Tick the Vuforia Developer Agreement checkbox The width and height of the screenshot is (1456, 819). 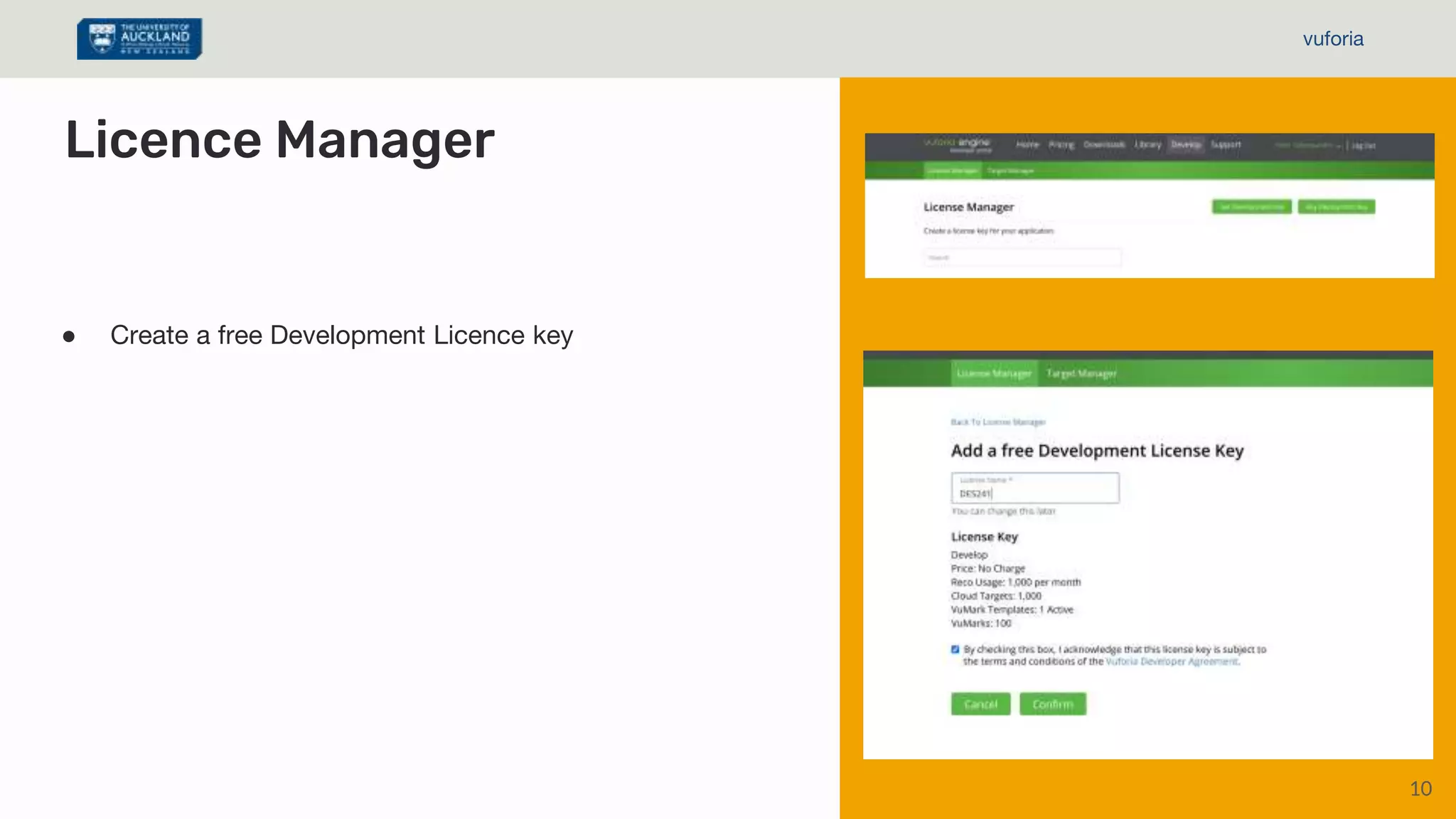[x=955, y=649]
